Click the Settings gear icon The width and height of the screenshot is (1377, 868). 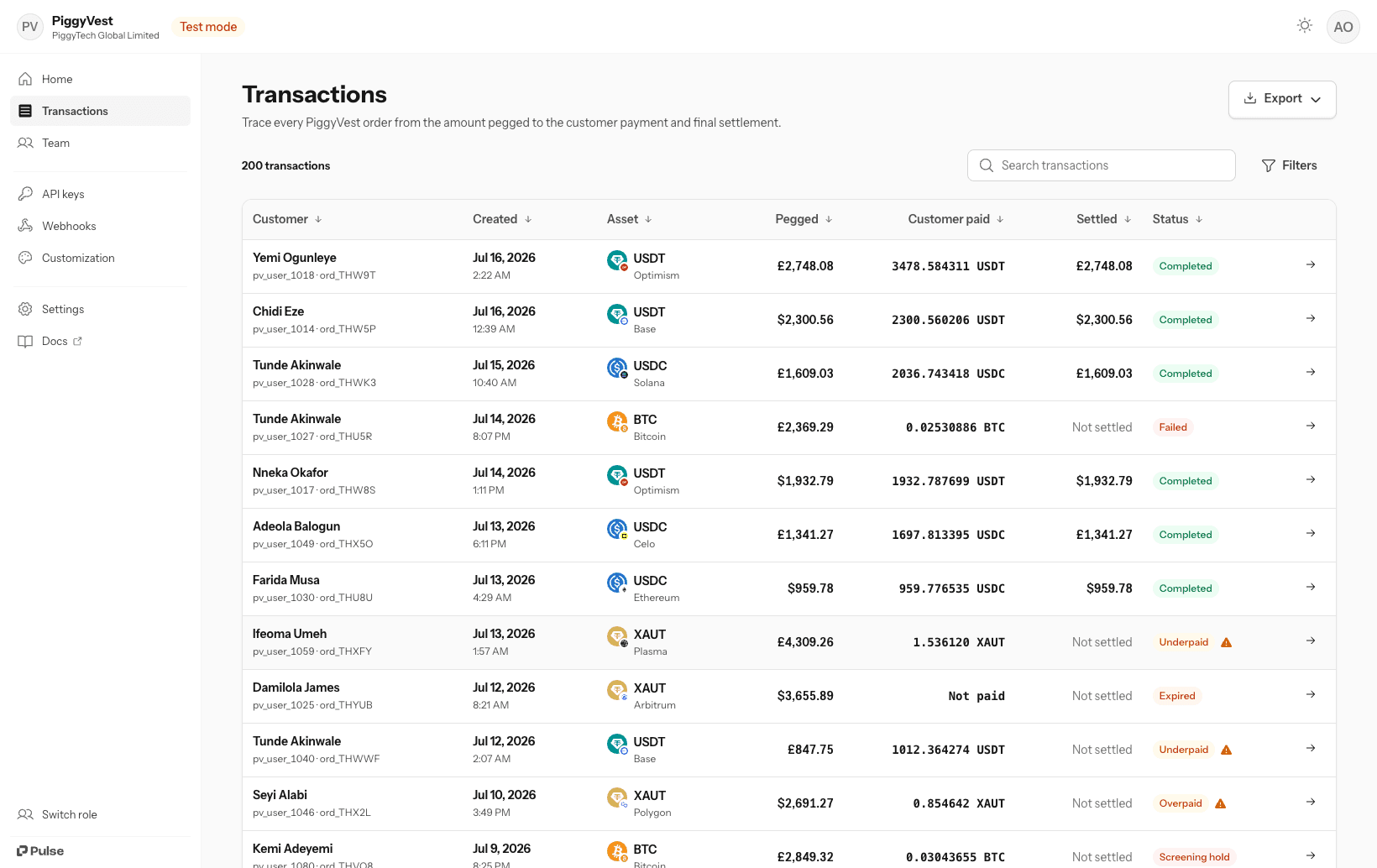[25, 309]
